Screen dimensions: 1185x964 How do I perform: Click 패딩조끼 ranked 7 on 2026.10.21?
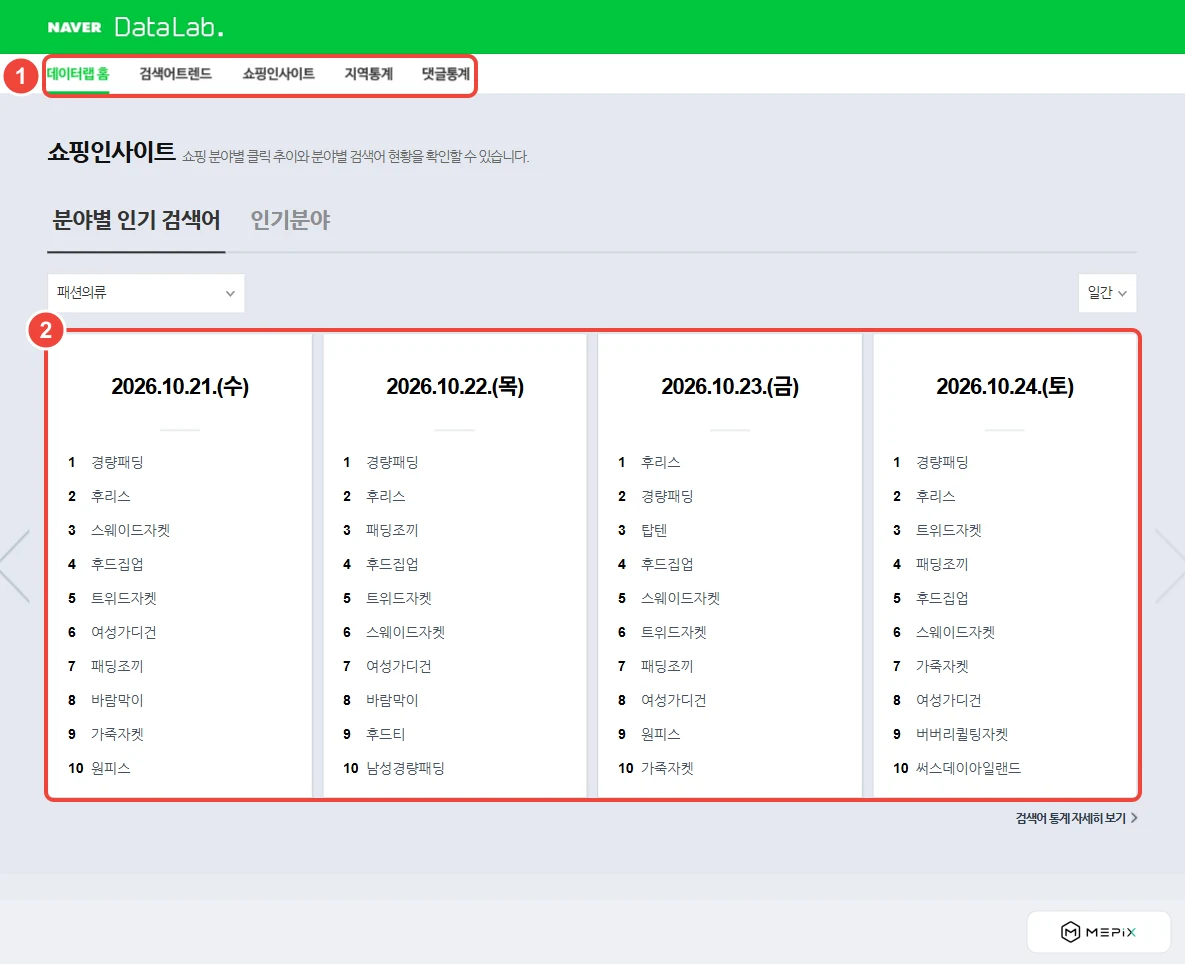[x=117, y=666]
